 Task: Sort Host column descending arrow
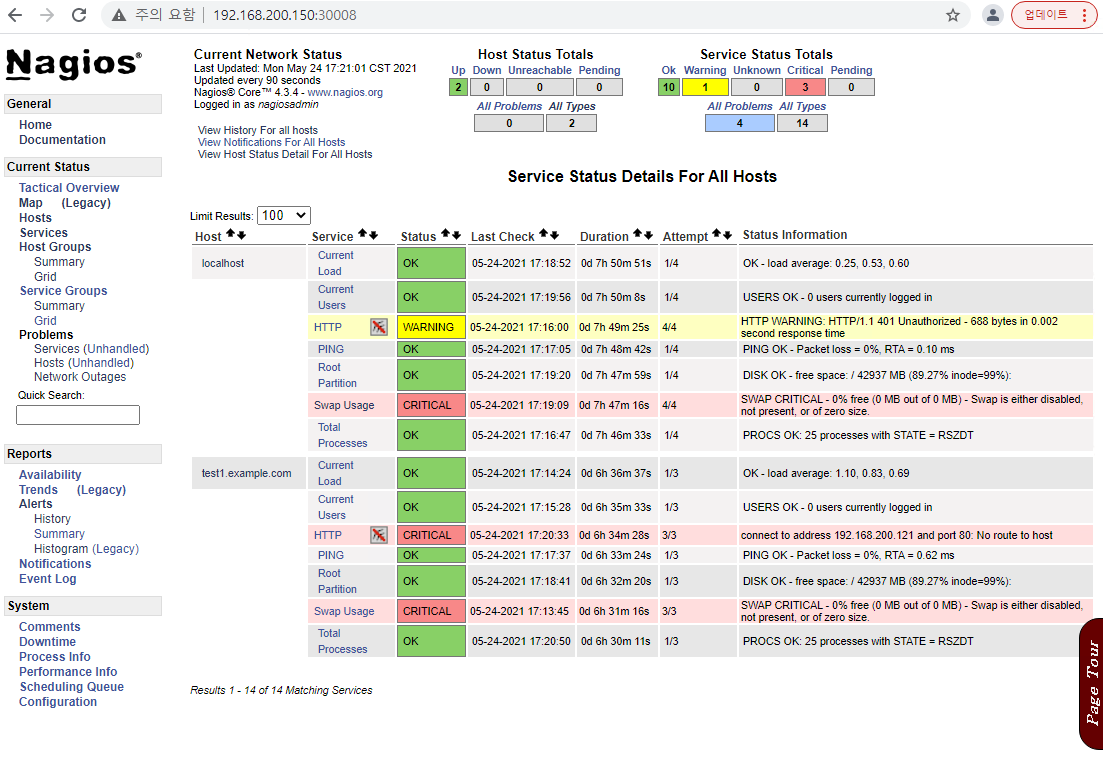tap(241, 235)
